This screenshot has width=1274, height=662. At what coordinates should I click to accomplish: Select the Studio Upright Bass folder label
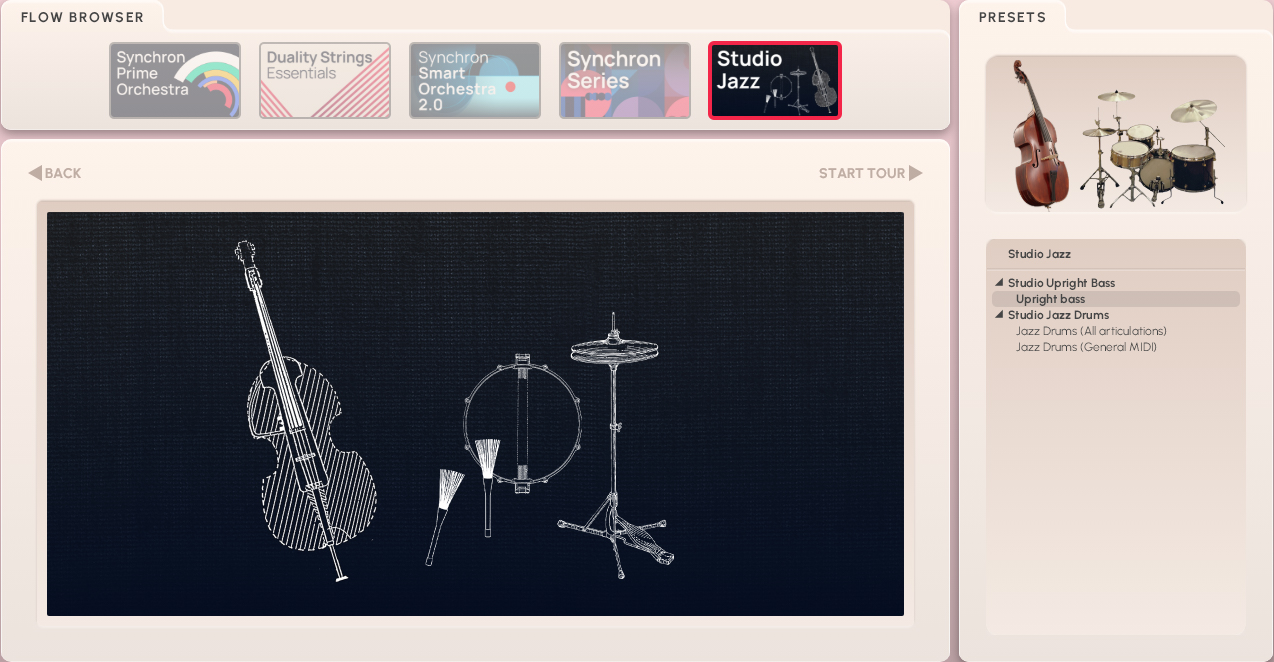click(x=1061, y=283)
